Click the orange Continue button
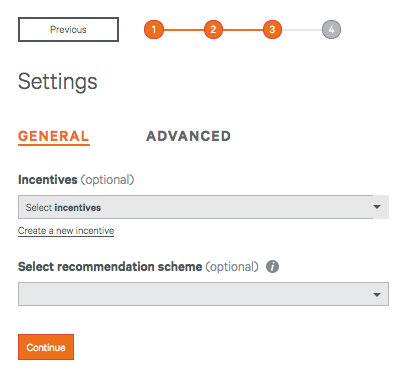The height and width of the screenshot is (374, 408). point(46,347)
